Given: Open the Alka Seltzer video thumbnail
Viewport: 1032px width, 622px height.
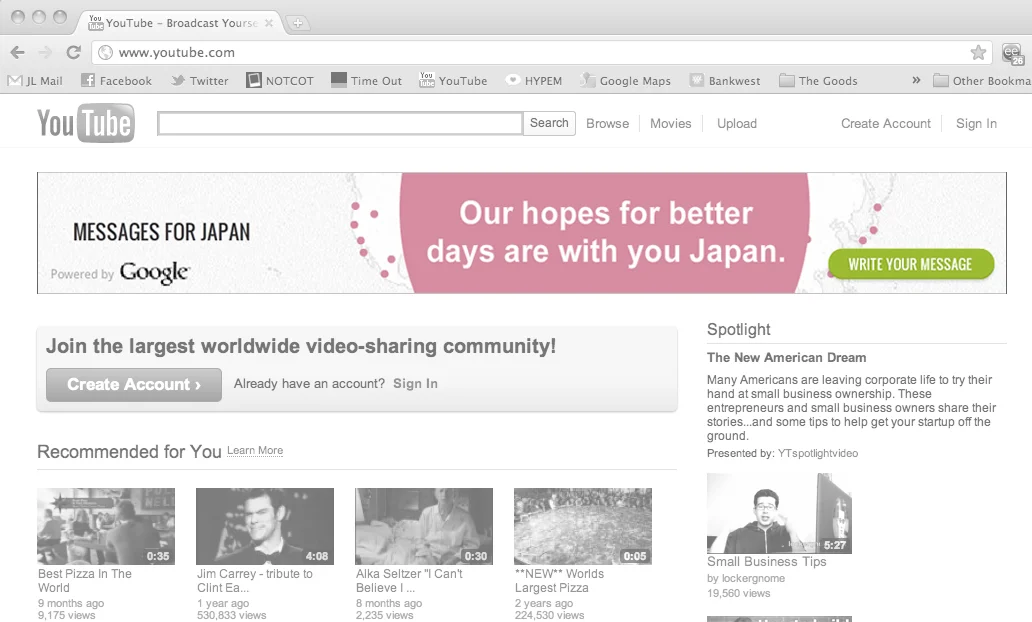Looking at the screenshot, I should coord(424,526).
